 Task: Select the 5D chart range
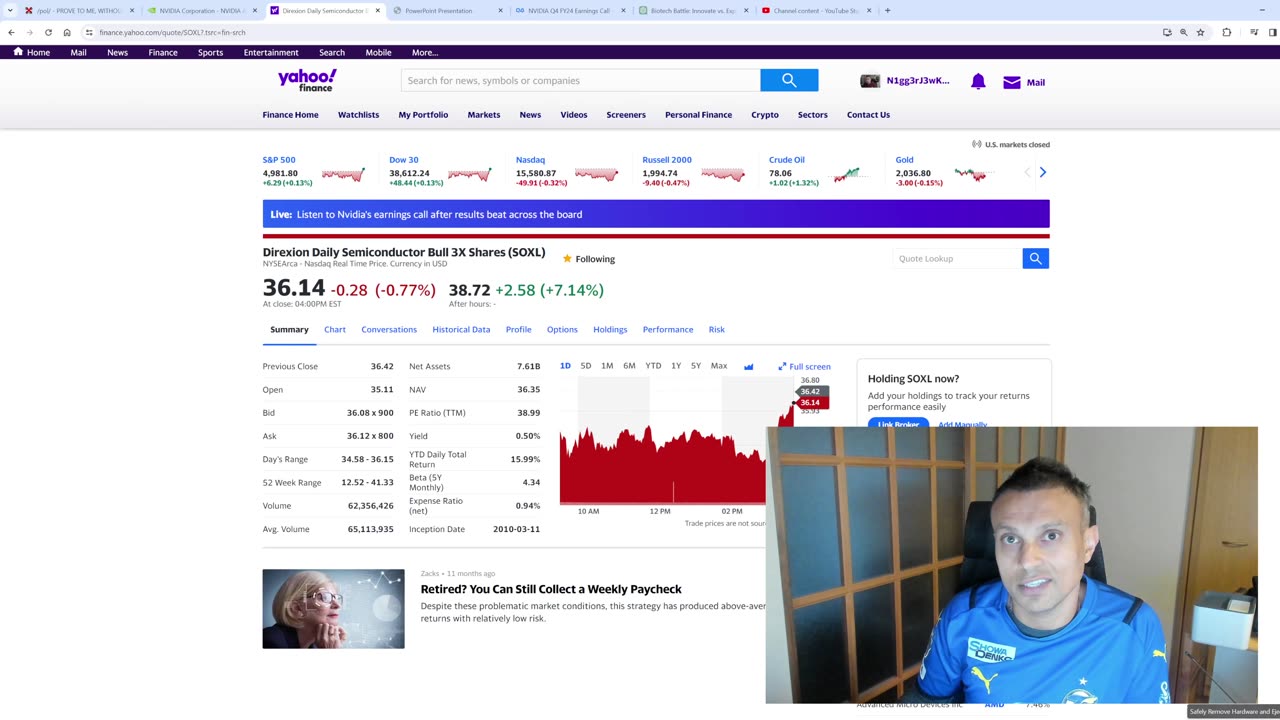click(586, 366)
